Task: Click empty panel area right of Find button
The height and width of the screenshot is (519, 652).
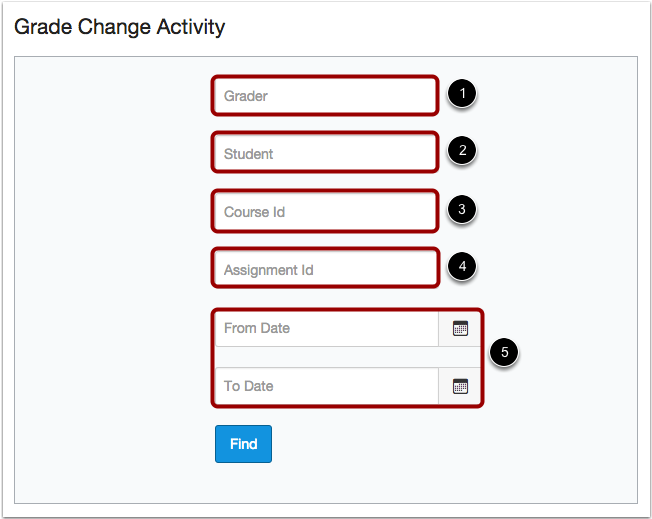Action: pyautogui.click(x=416, y=444)
